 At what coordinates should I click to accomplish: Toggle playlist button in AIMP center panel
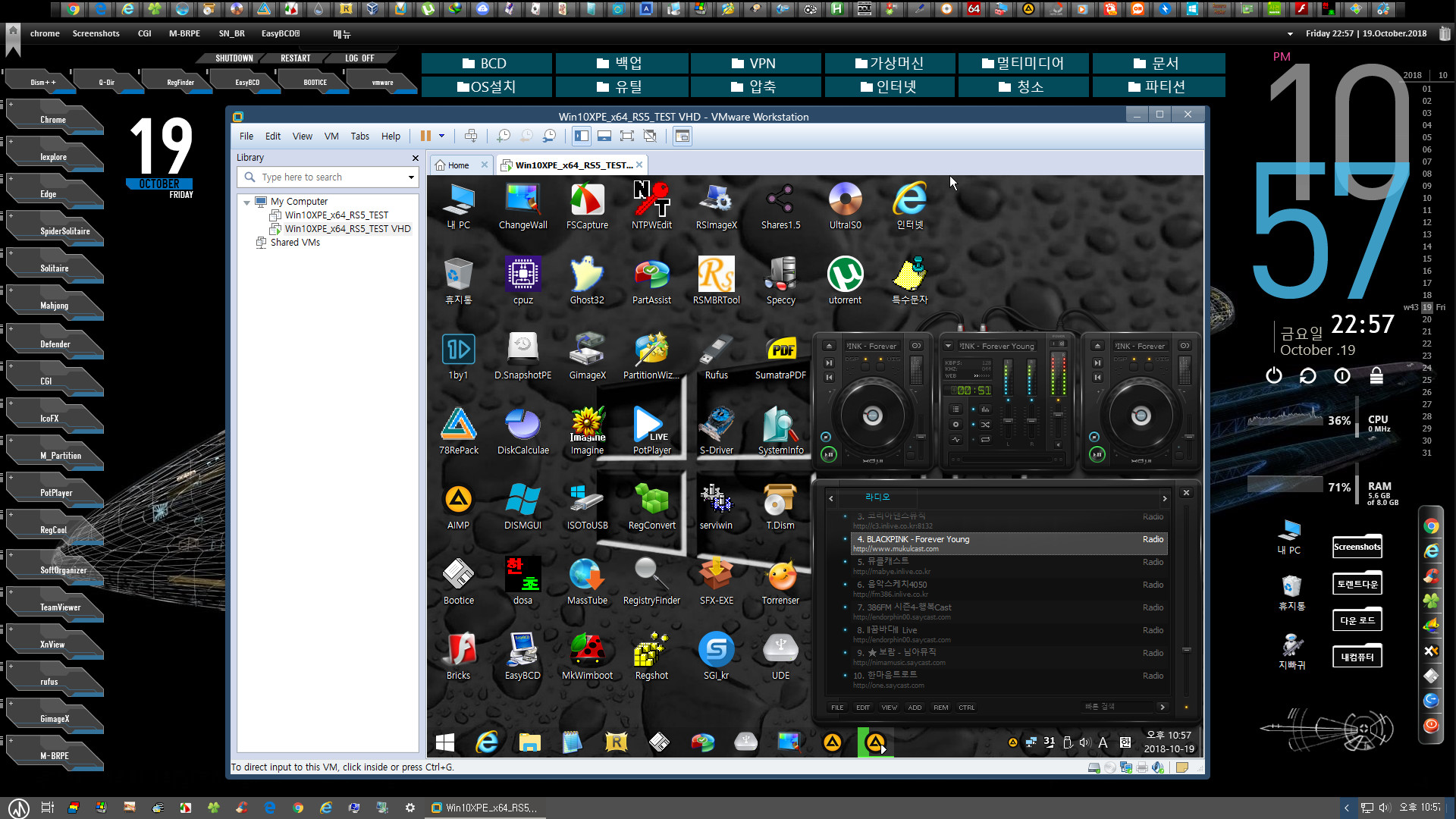[x=956, y=409]
